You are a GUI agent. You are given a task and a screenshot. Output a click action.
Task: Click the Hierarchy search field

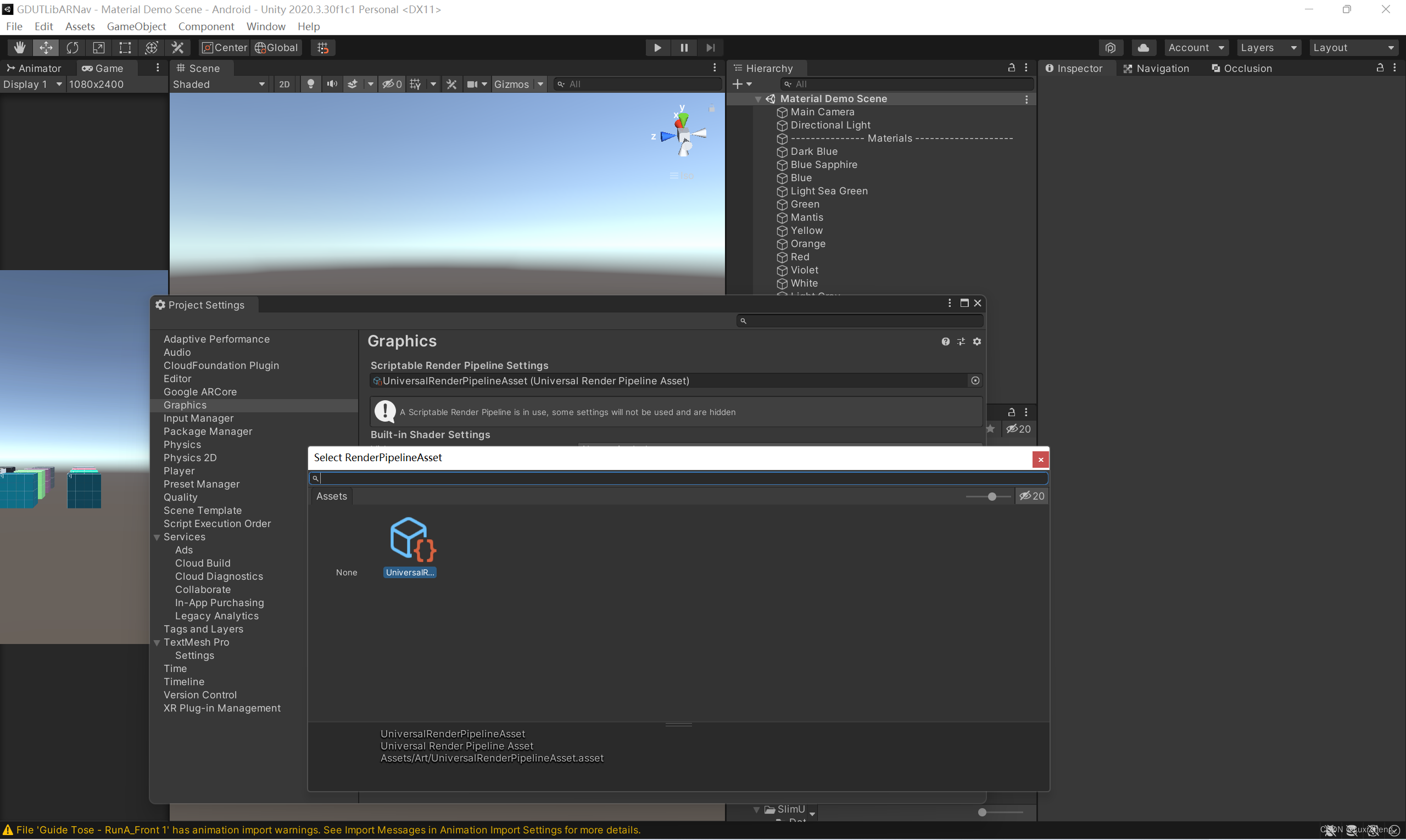tap(907, 84)
